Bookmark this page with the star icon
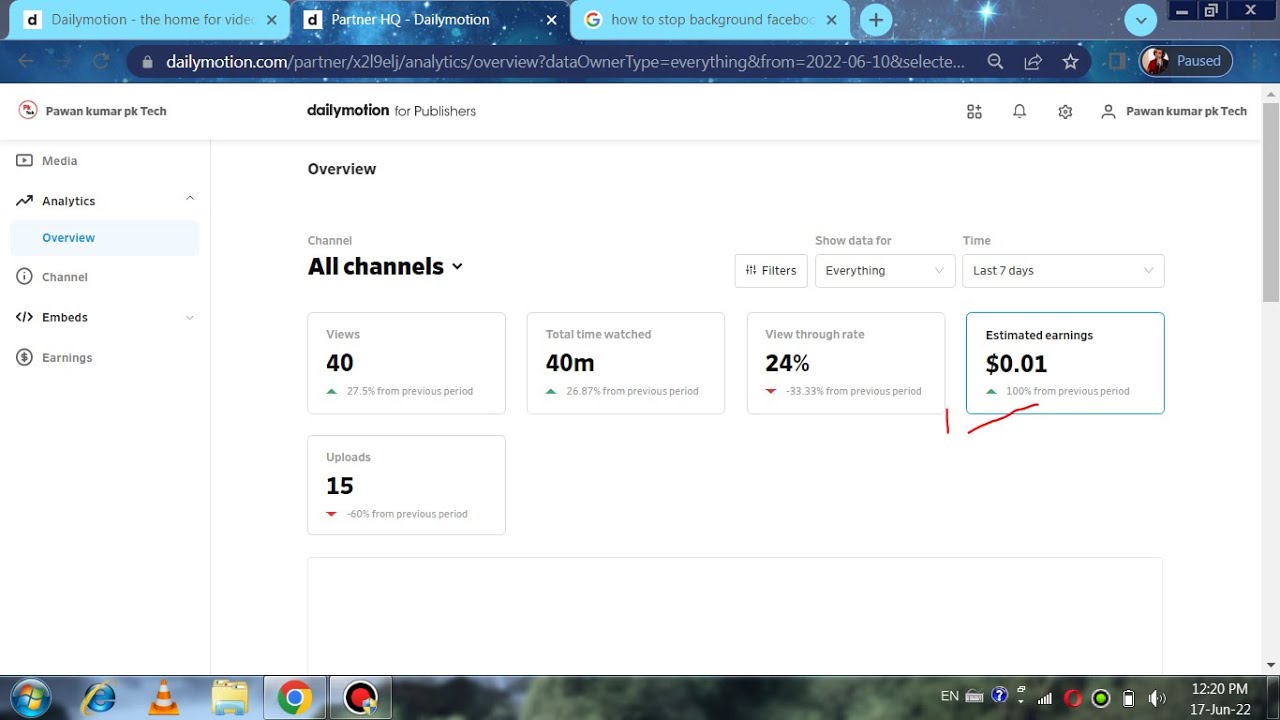Screen dimensions: 1280x720 click(1070, 62)
